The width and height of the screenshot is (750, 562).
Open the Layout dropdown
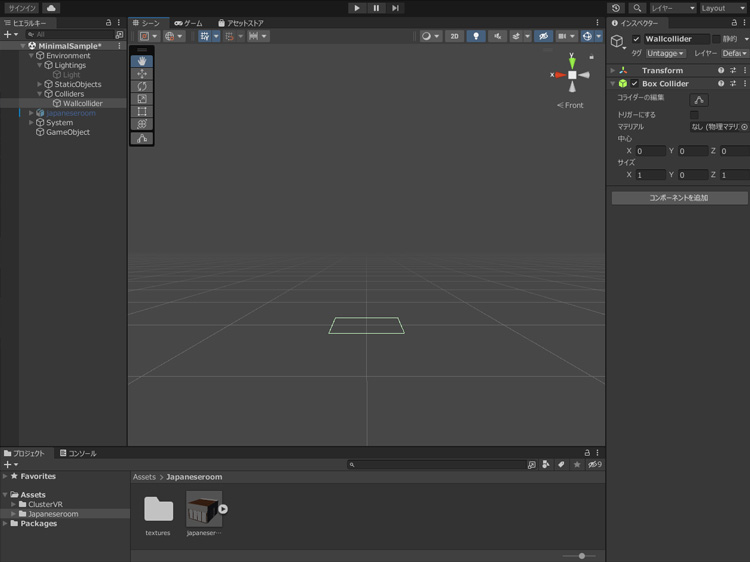(723, 8)
